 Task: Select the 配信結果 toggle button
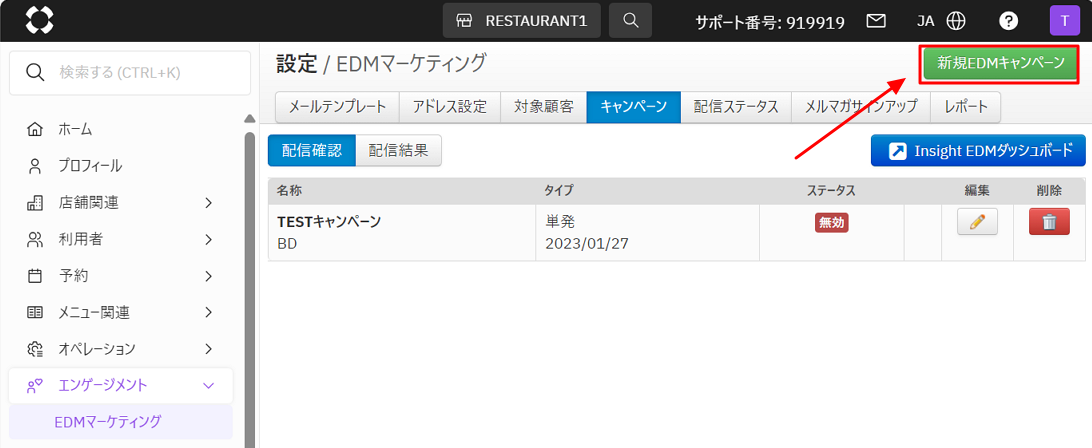[x=398, y=151]
